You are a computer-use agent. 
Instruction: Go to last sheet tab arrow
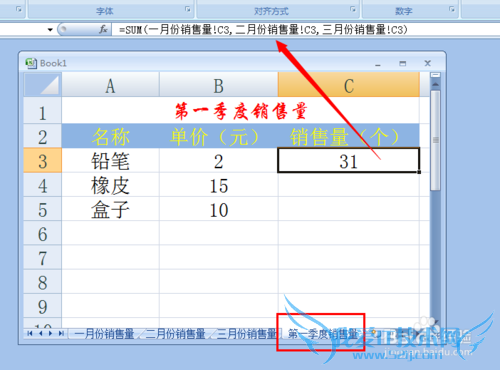click(61, 333)
